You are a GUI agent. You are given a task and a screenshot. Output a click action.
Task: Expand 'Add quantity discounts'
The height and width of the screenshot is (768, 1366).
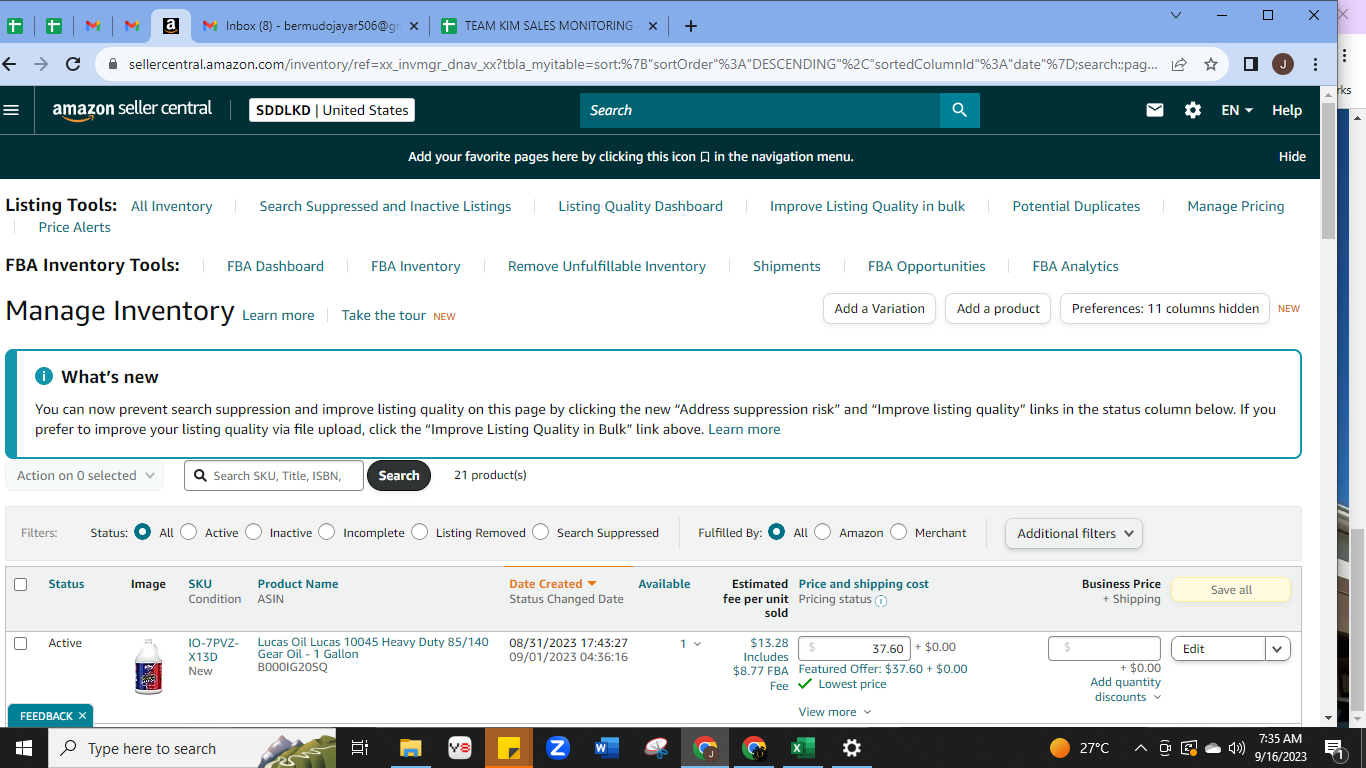[x=1126, y=689]
